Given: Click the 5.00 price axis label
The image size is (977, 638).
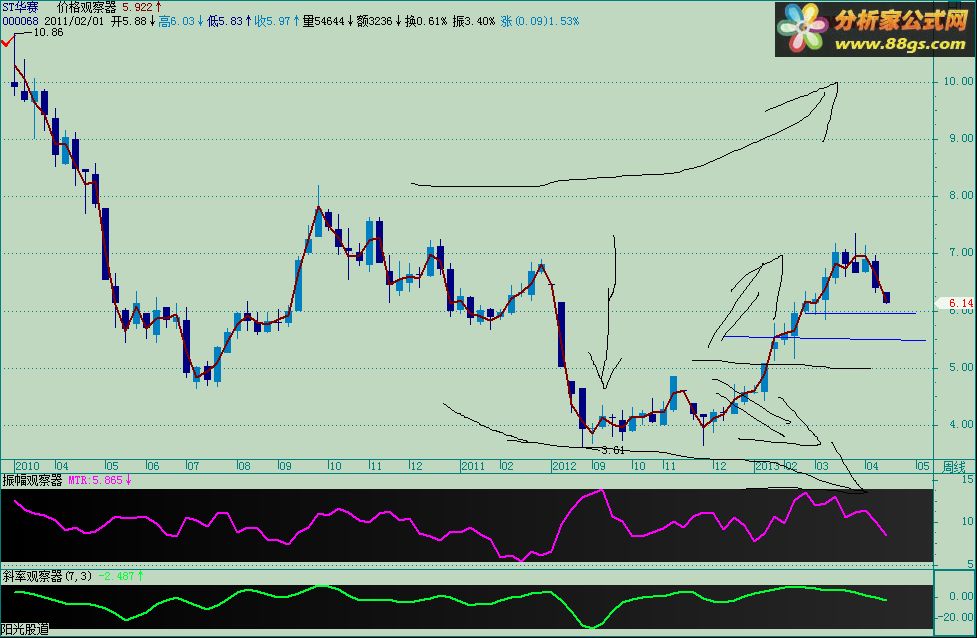Looking at the screenshot, I should [x=961, y=368].
